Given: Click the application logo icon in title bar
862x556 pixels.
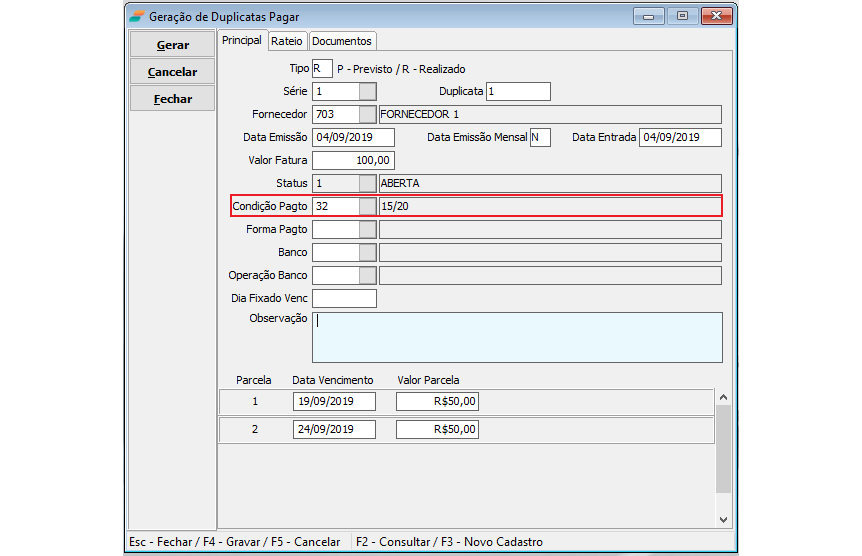Looking at the screenshot, I should pyautogui.click(x=135, y=16).
